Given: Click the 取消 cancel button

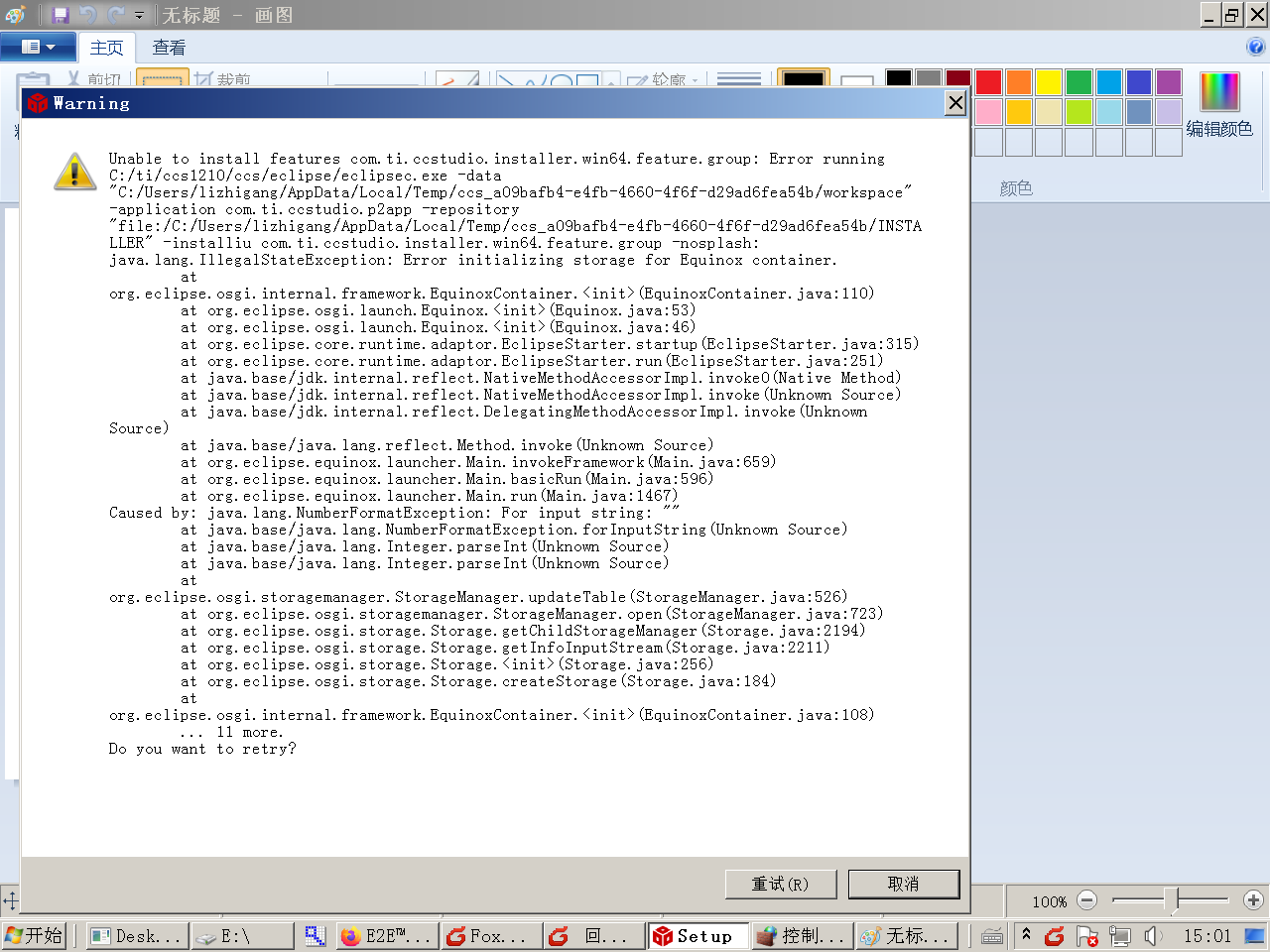Looking at the screenshot, I should click(x=903, y=884).
